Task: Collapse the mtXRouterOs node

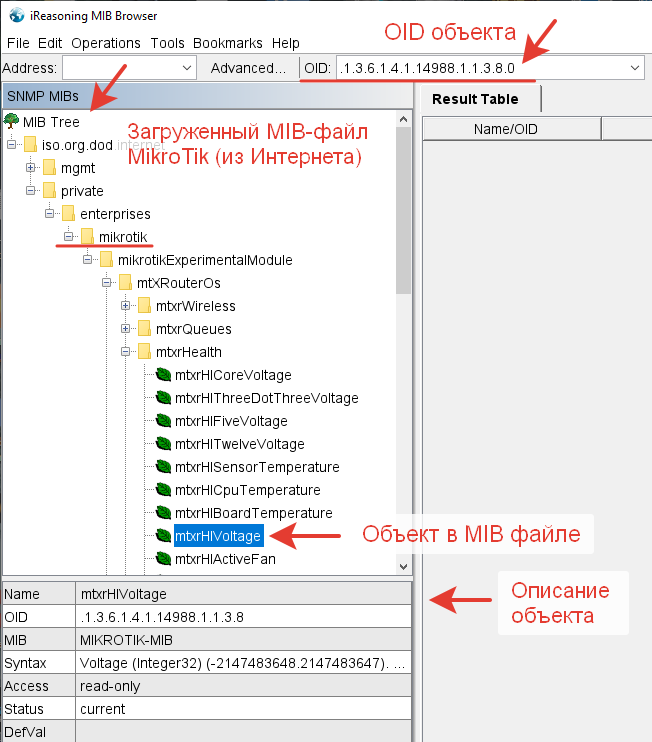Action: tap(106, 283)
